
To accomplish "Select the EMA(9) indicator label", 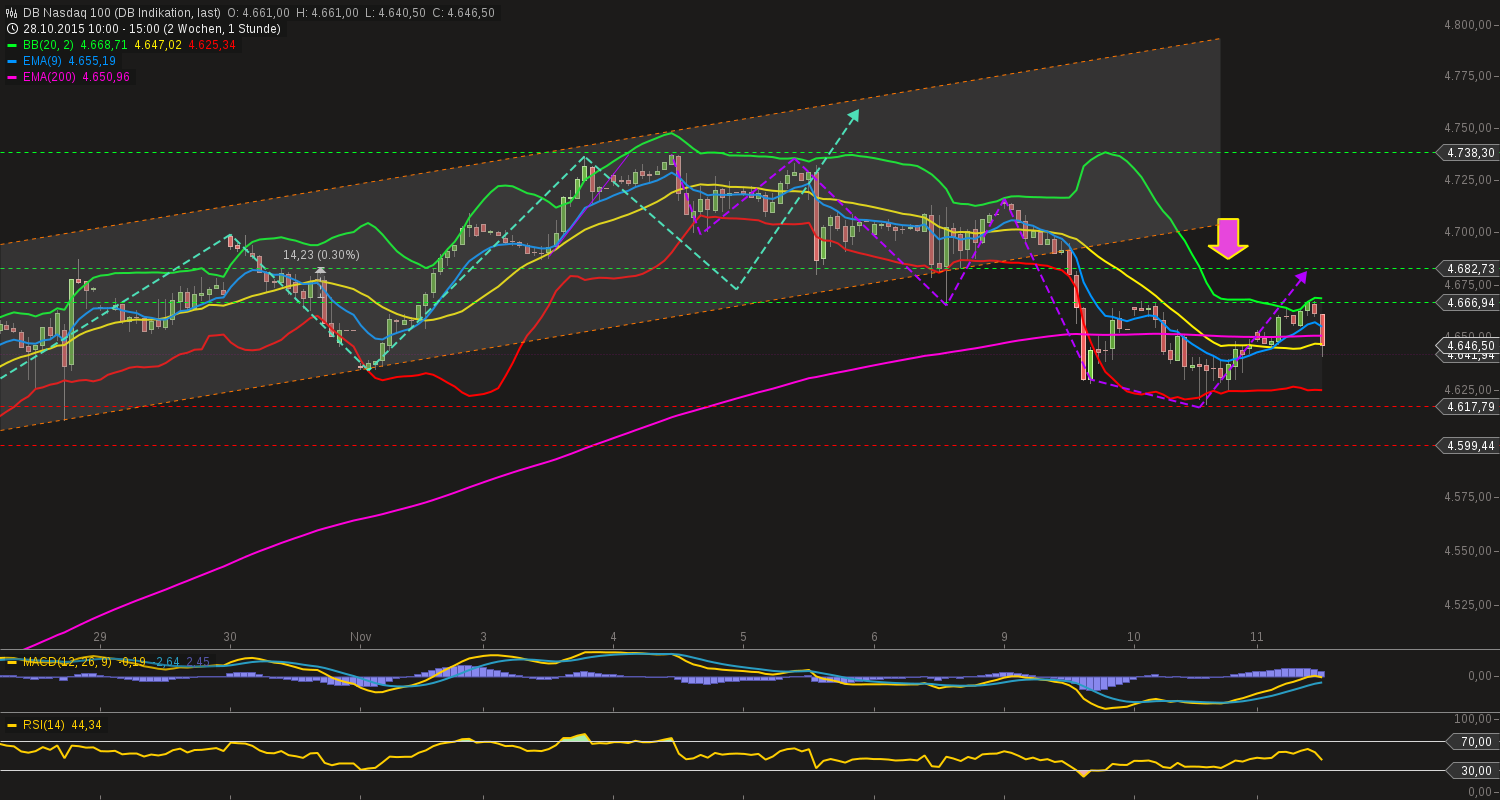I will 43,61.
